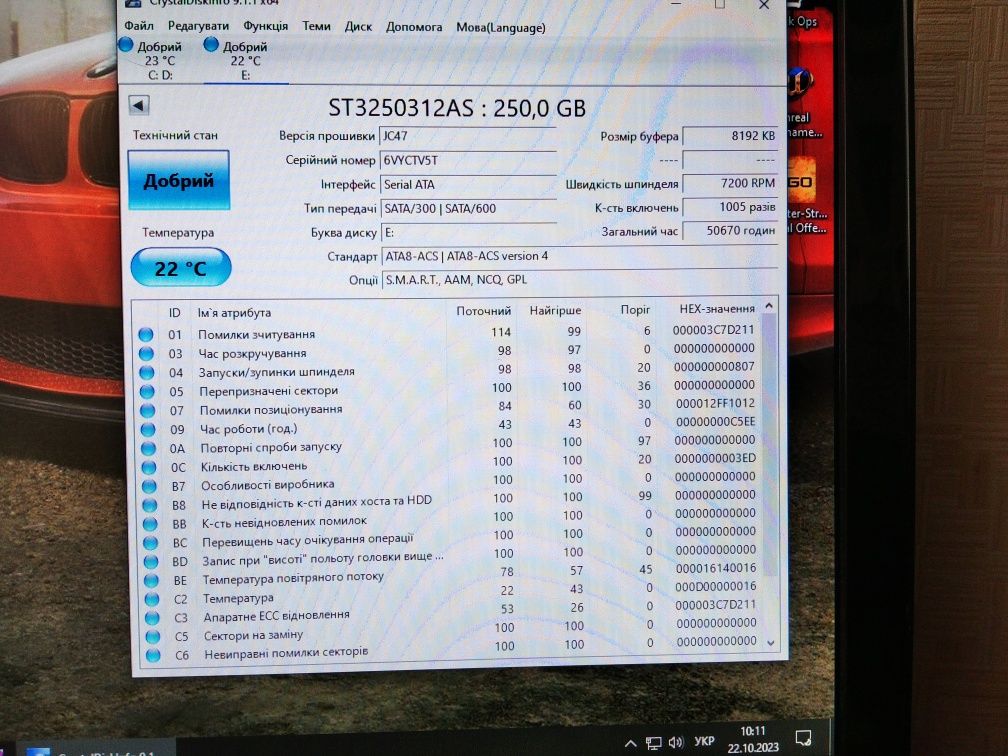
Task: Click the status orb for attribute B7
Action: pos(149,486)
